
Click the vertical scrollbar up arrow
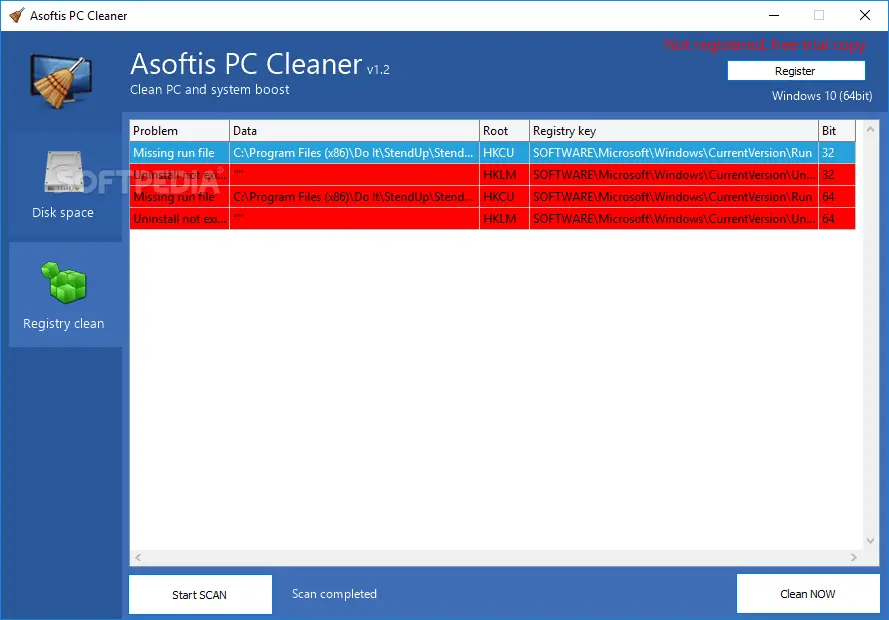(870, 129)
